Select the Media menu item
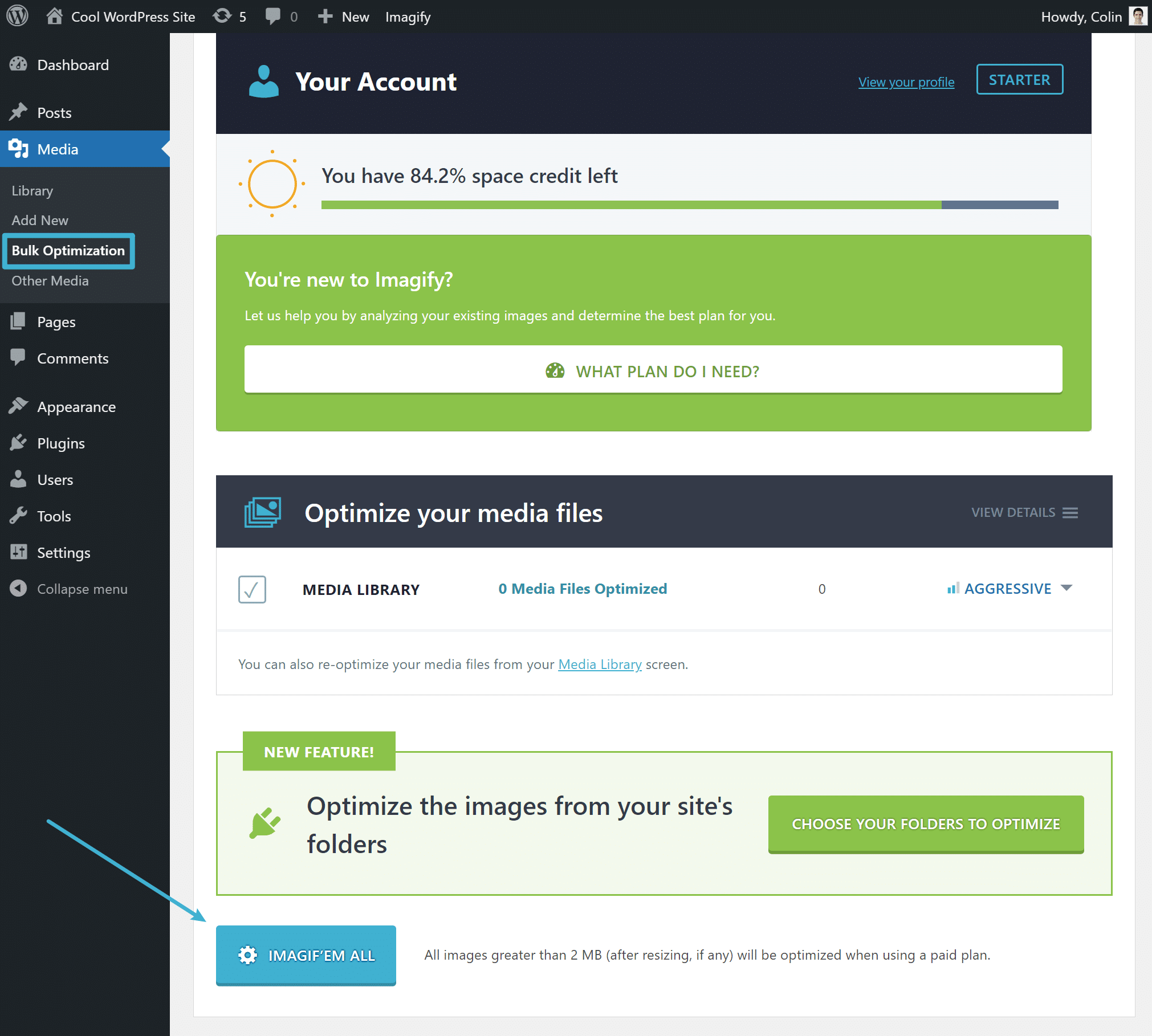Screen dimensions: 1152x1036 (x=85, y=149)
